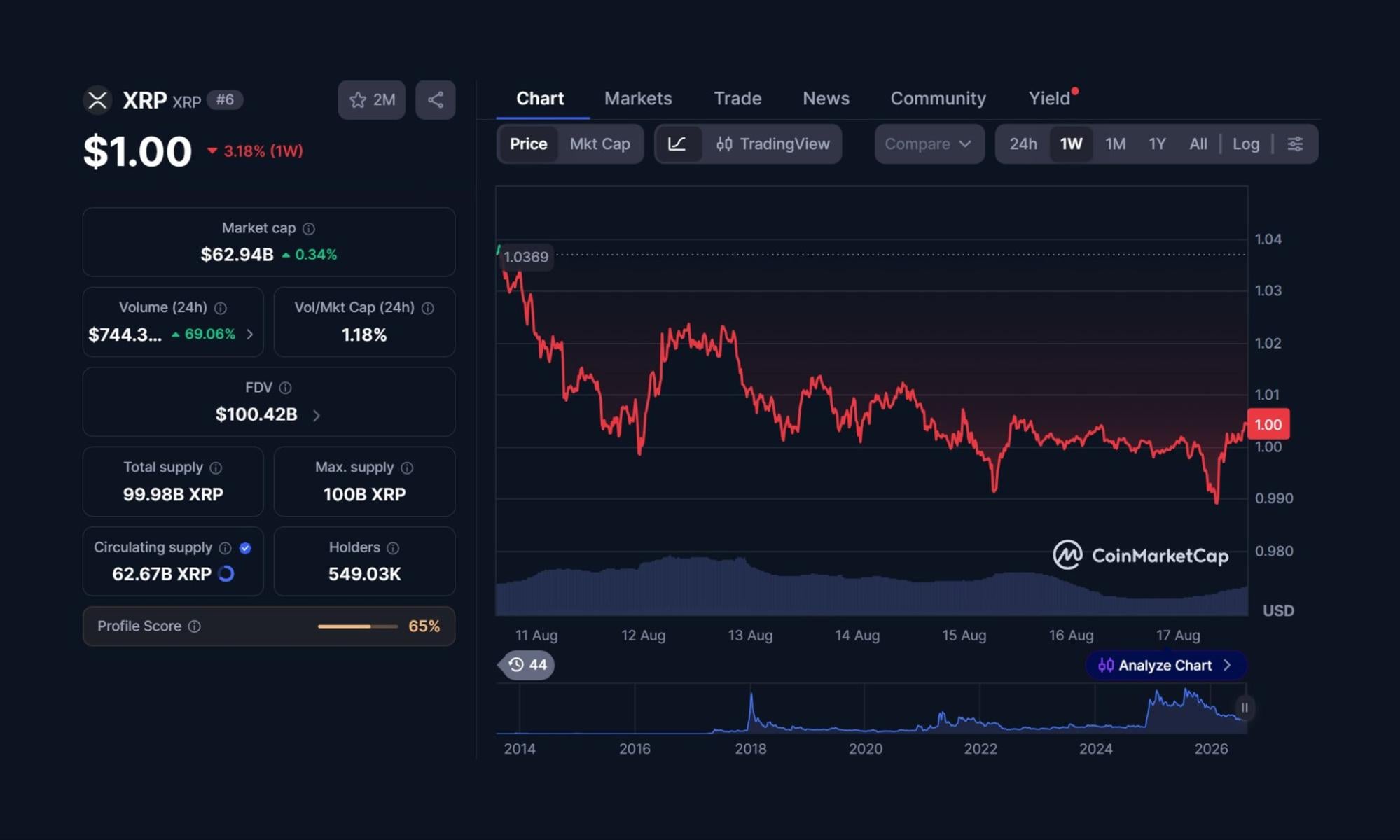Switch chart to Price view
This screenshot has width=1400, height=840.
(528, 144)
